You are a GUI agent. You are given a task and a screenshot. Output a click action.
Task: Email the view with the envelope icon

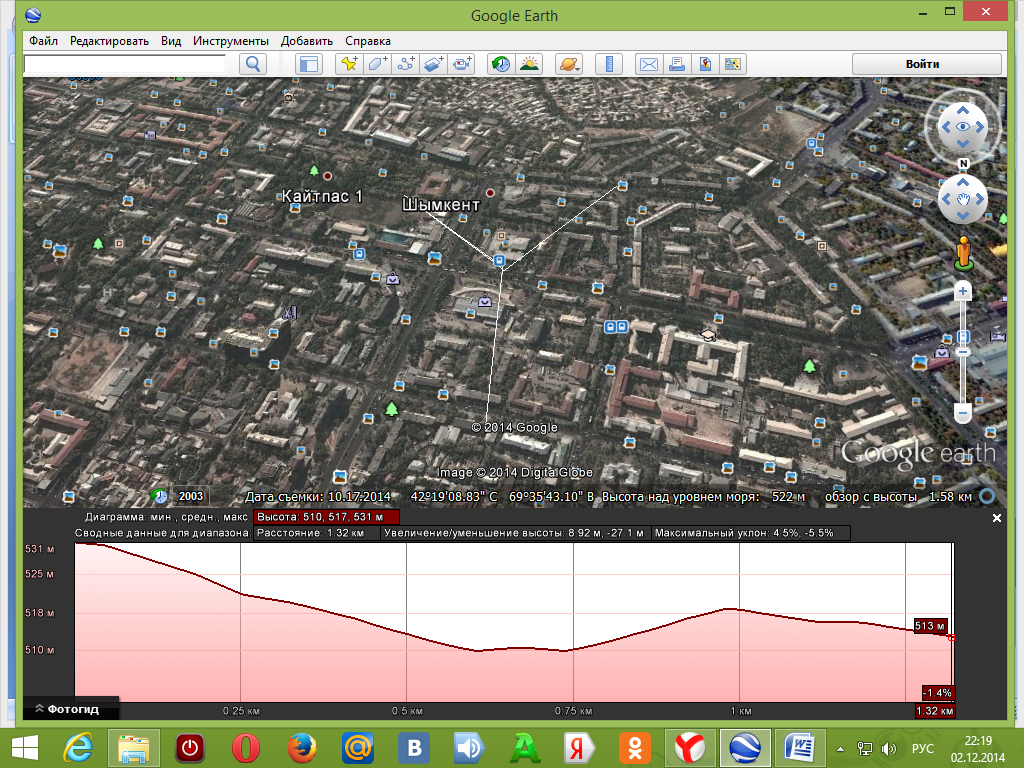point(648,64)
